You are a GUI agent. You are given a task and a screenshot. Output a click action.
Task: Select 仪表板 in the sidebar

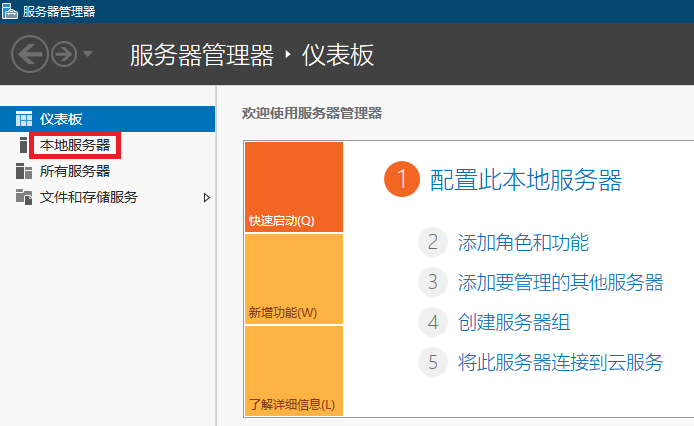click(108, 119)
